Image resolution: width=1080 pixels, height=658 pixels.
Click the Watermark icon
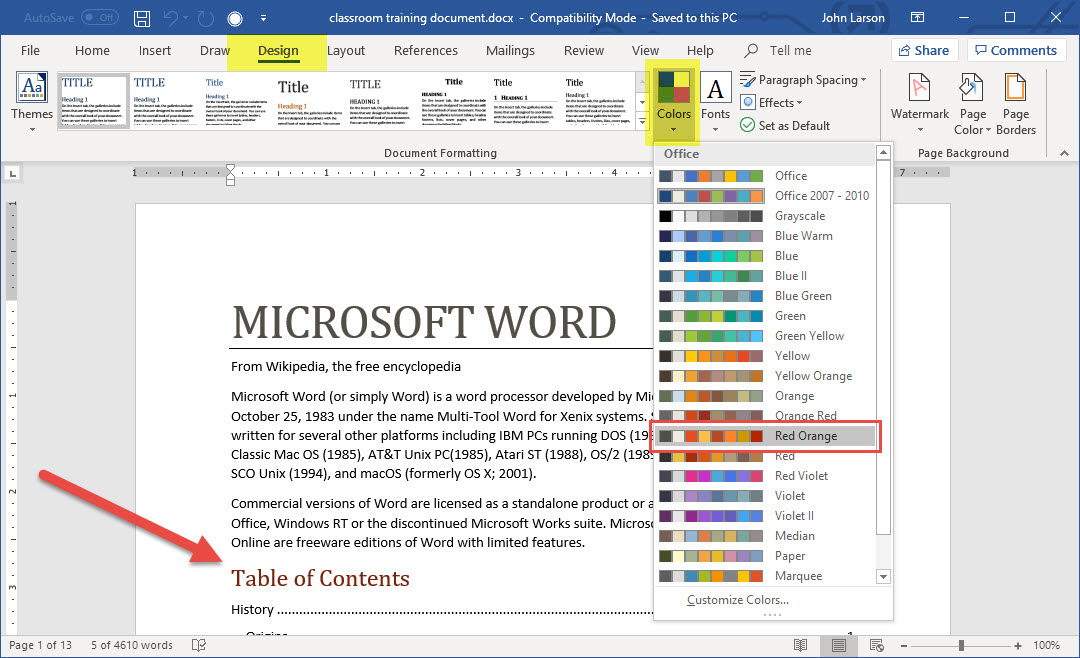pos(919,100)
